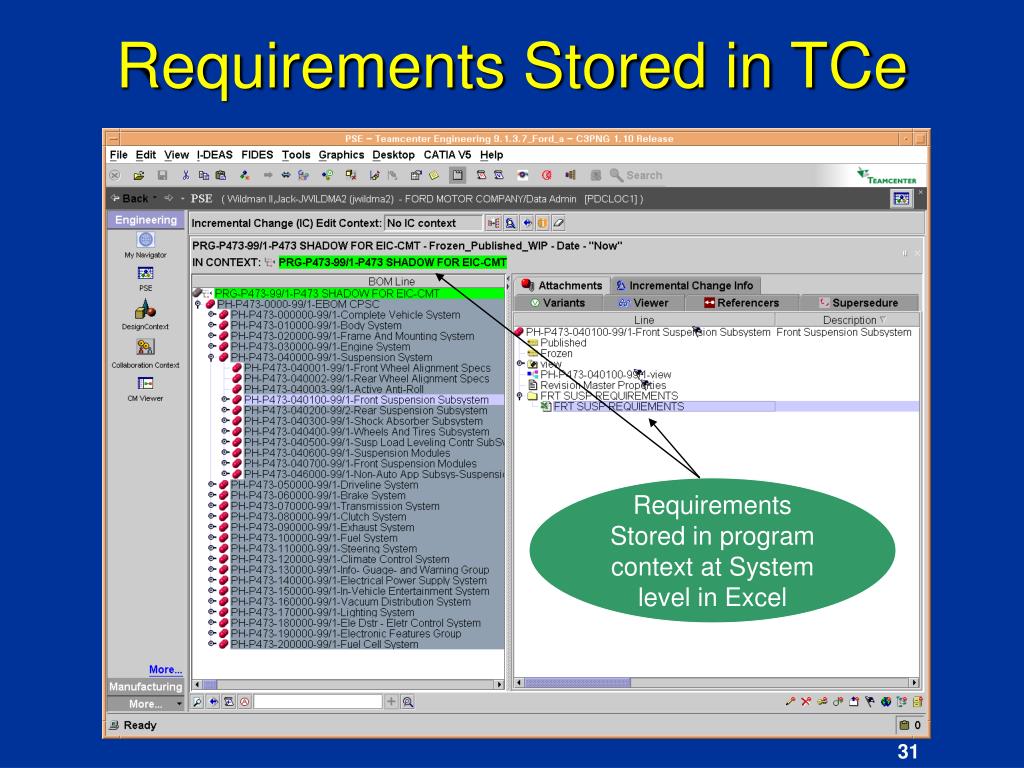Image resolution: width=1024 pixels, height=768 pixels.
Task: Click the magnifier Search toolbar button
Action: point(635,175)
